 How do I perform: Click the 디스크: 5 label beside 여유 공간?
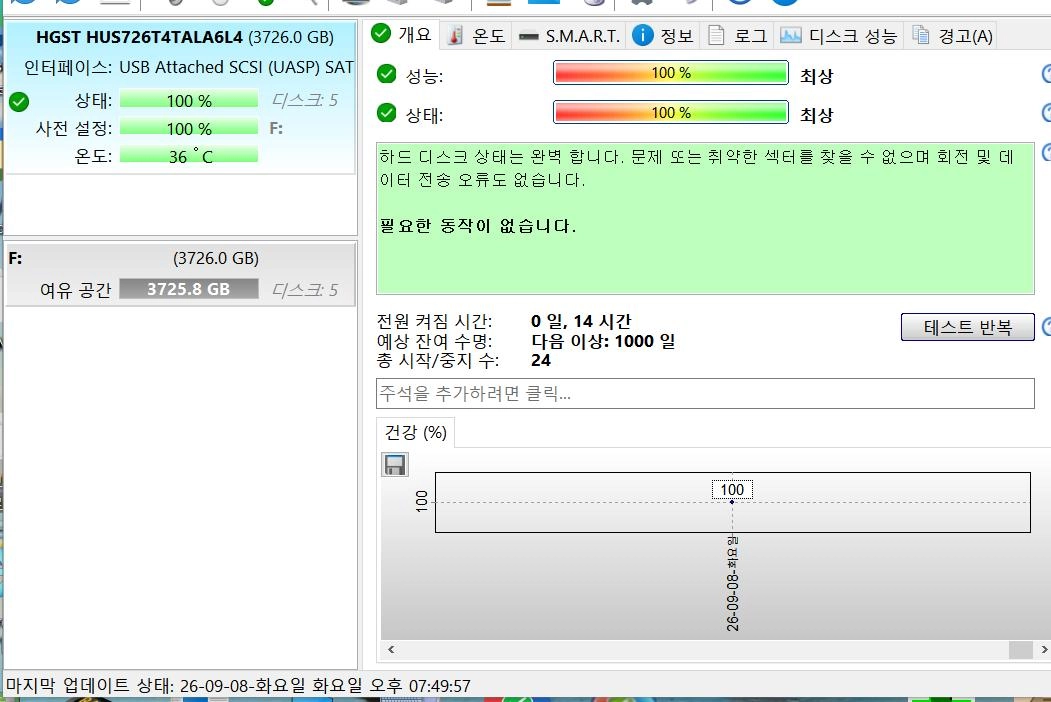click(304, 290)
